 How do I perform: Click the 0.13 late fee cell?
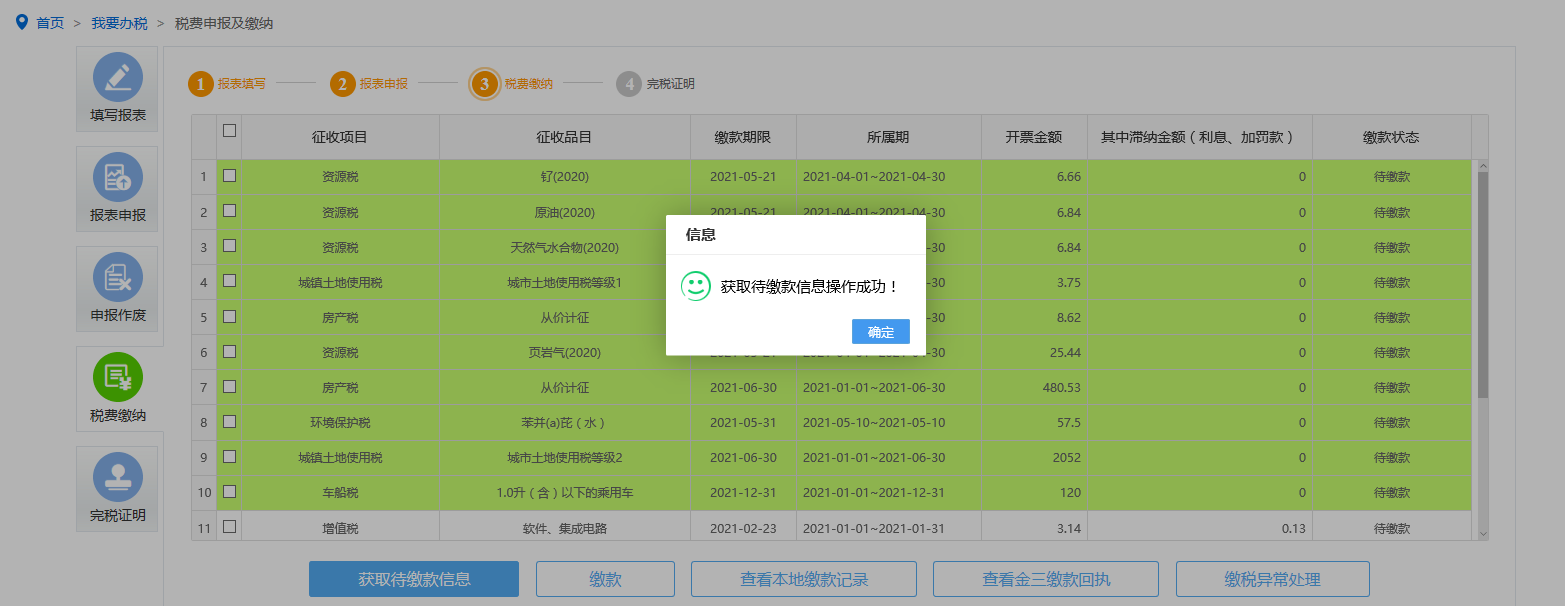(x=1200, y=528)
